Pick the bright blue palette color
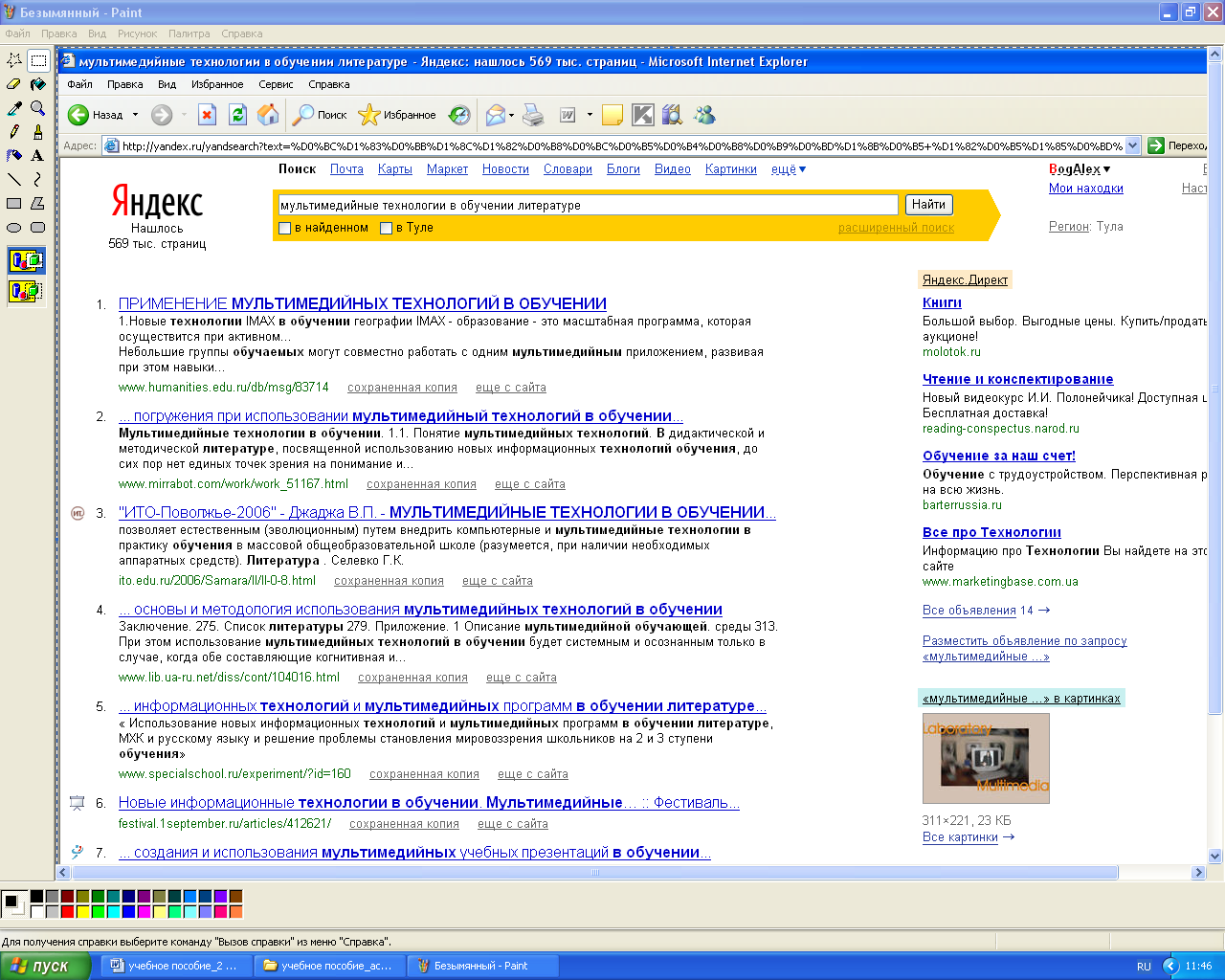The height and width of the screenshot is (980, 1225). click(x=129, y=912)
